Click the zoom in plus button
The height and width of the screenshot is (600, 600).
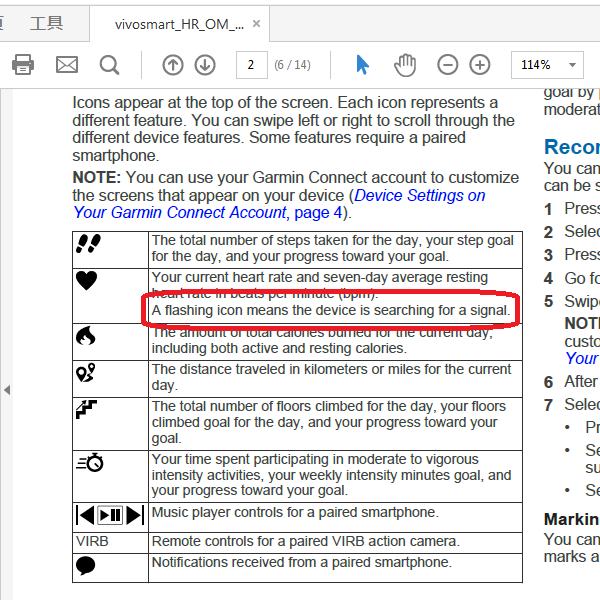480,65
